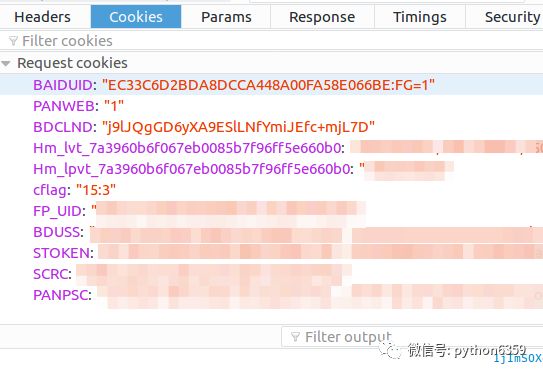
Task: Select the FP_UID cookie entry
Action: click(272, 211)
